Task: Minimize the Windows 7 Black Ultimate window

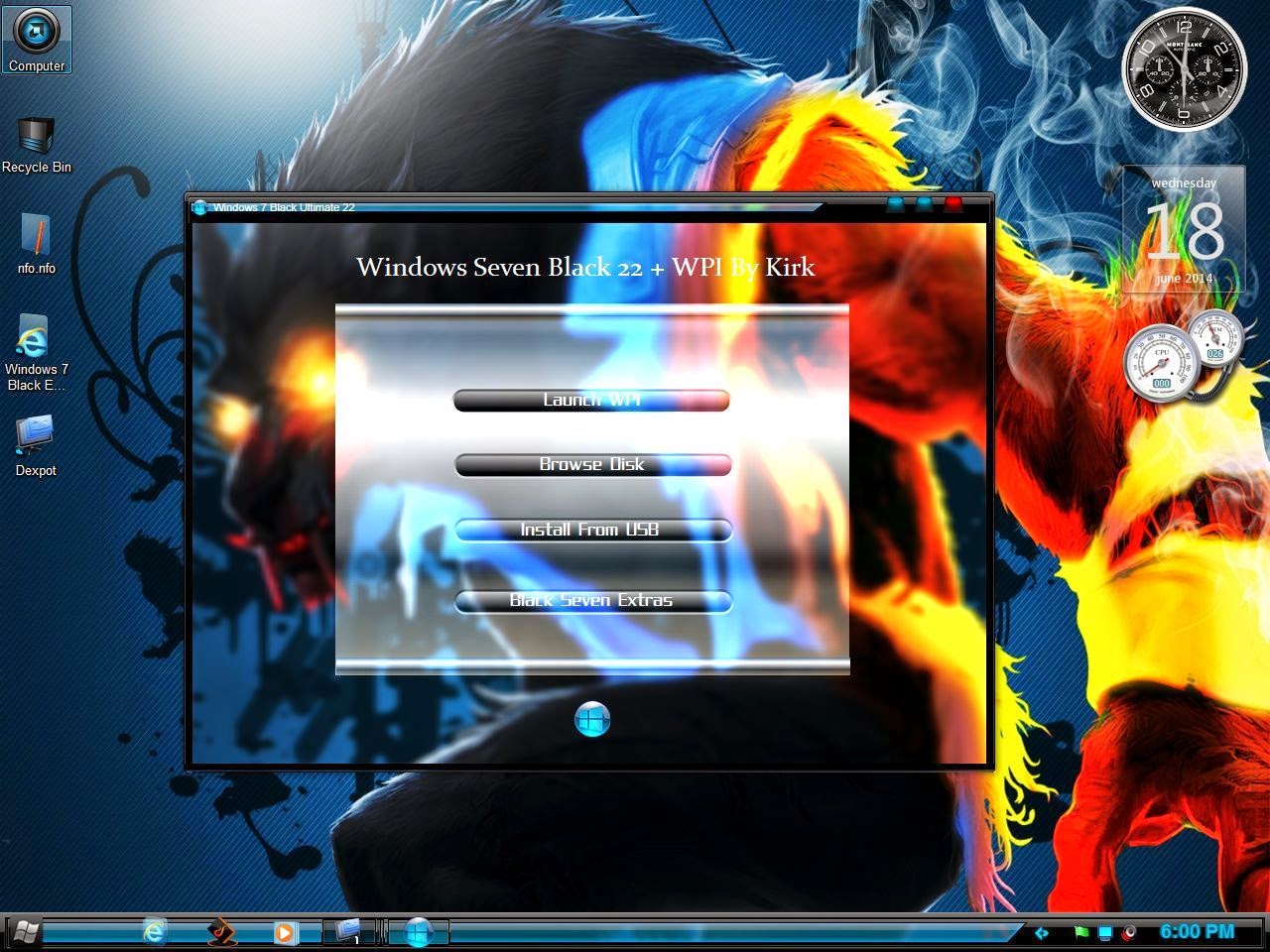Action: tap(896, 205)
